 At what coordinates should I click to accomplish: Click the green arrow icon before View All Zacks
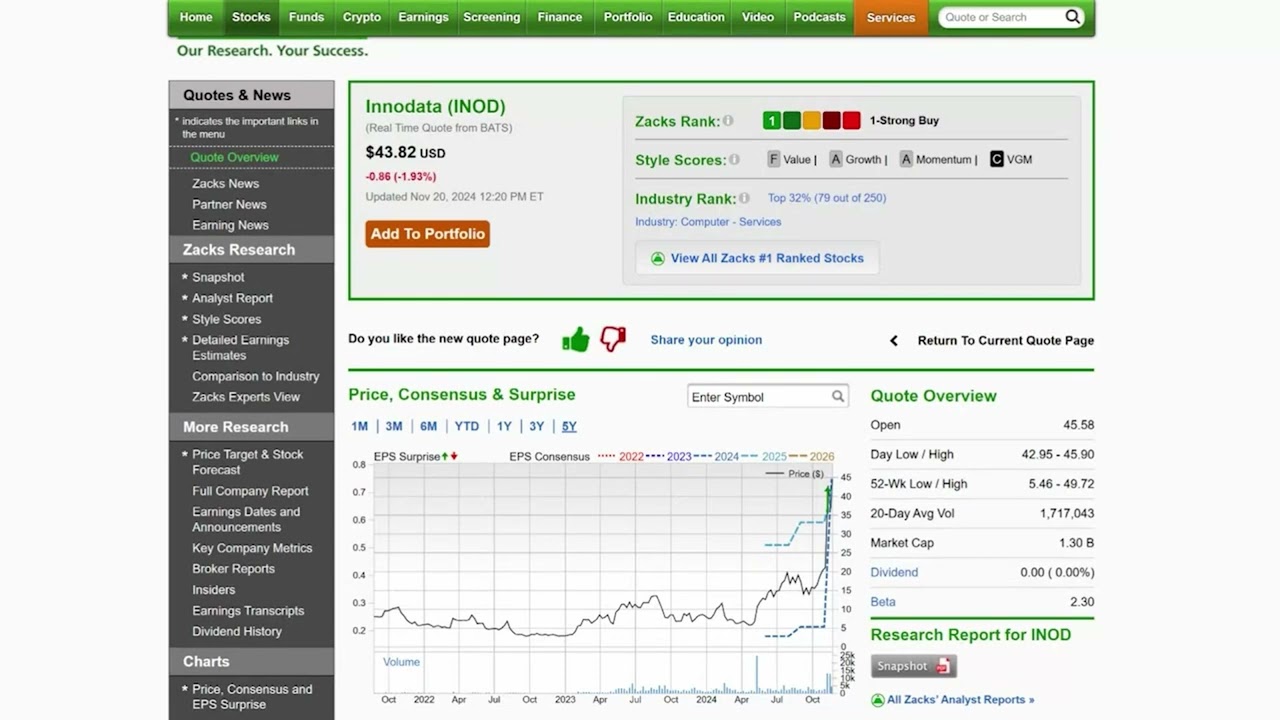coord(658,258)
